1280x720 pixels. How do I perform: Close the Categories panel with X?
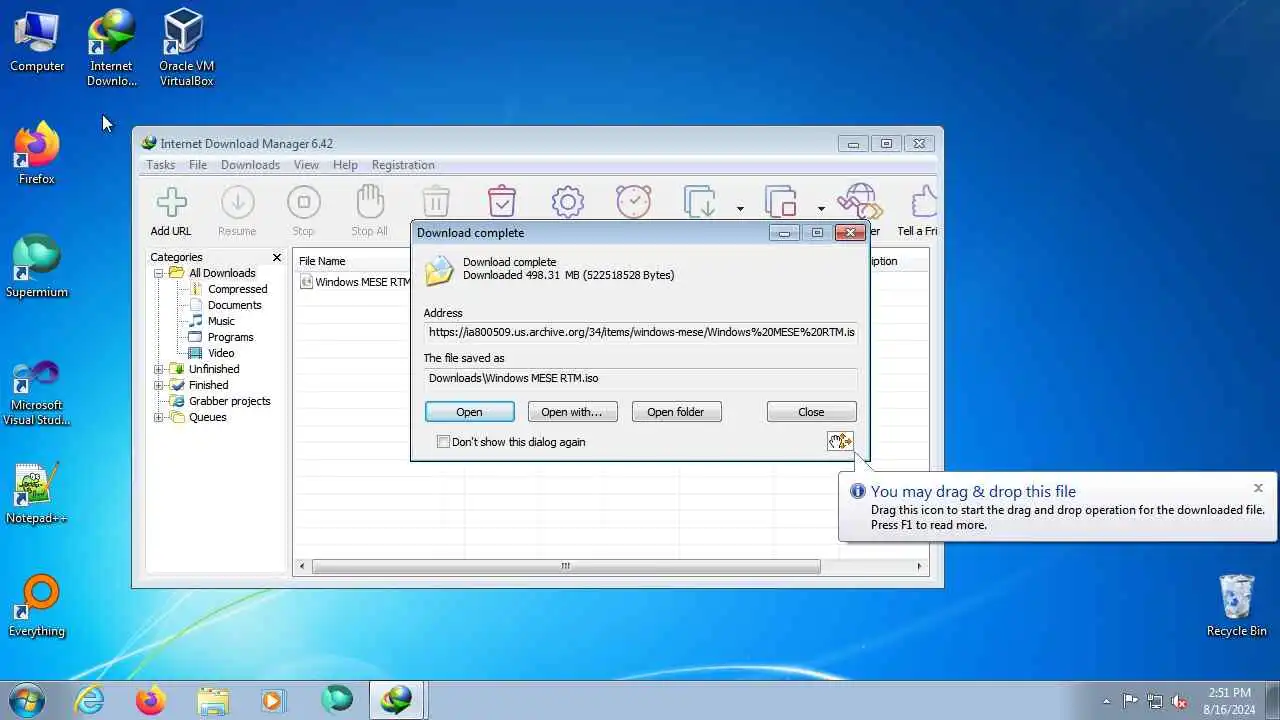pos(277,258)
